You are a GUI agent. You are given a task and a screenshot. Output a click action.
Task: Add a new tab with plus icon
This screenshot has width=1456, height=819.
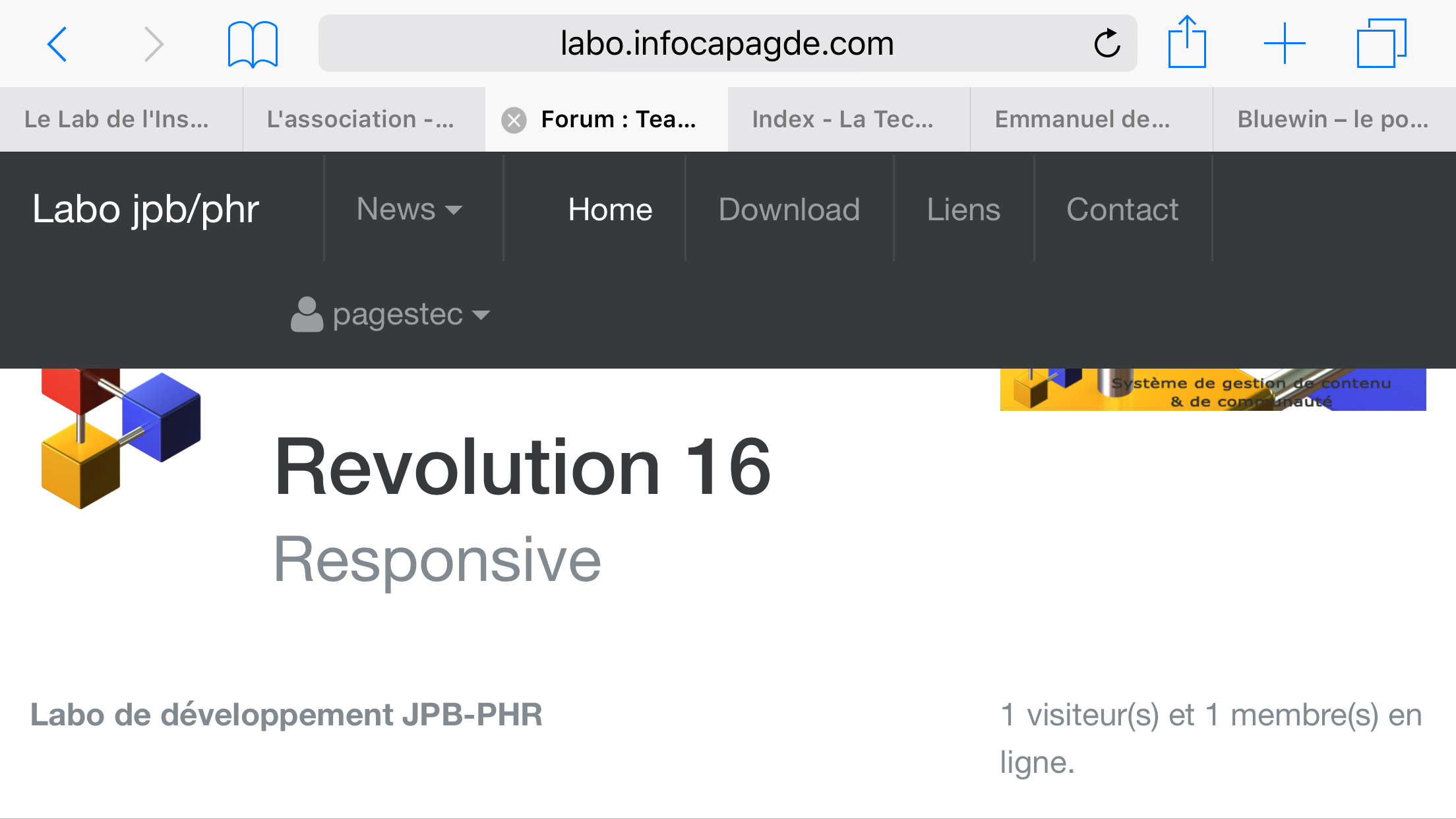coord(1284,44)
